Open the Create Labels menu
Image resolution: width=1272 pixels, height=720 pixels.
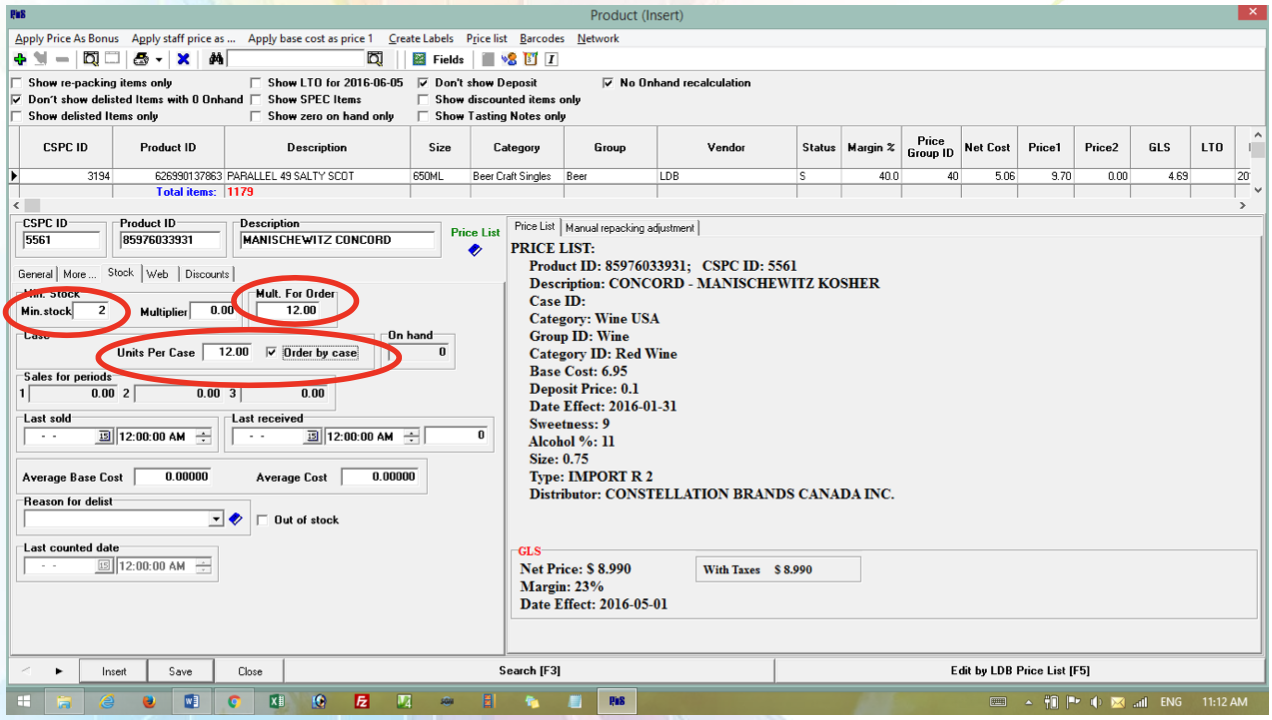coord(421,38)
